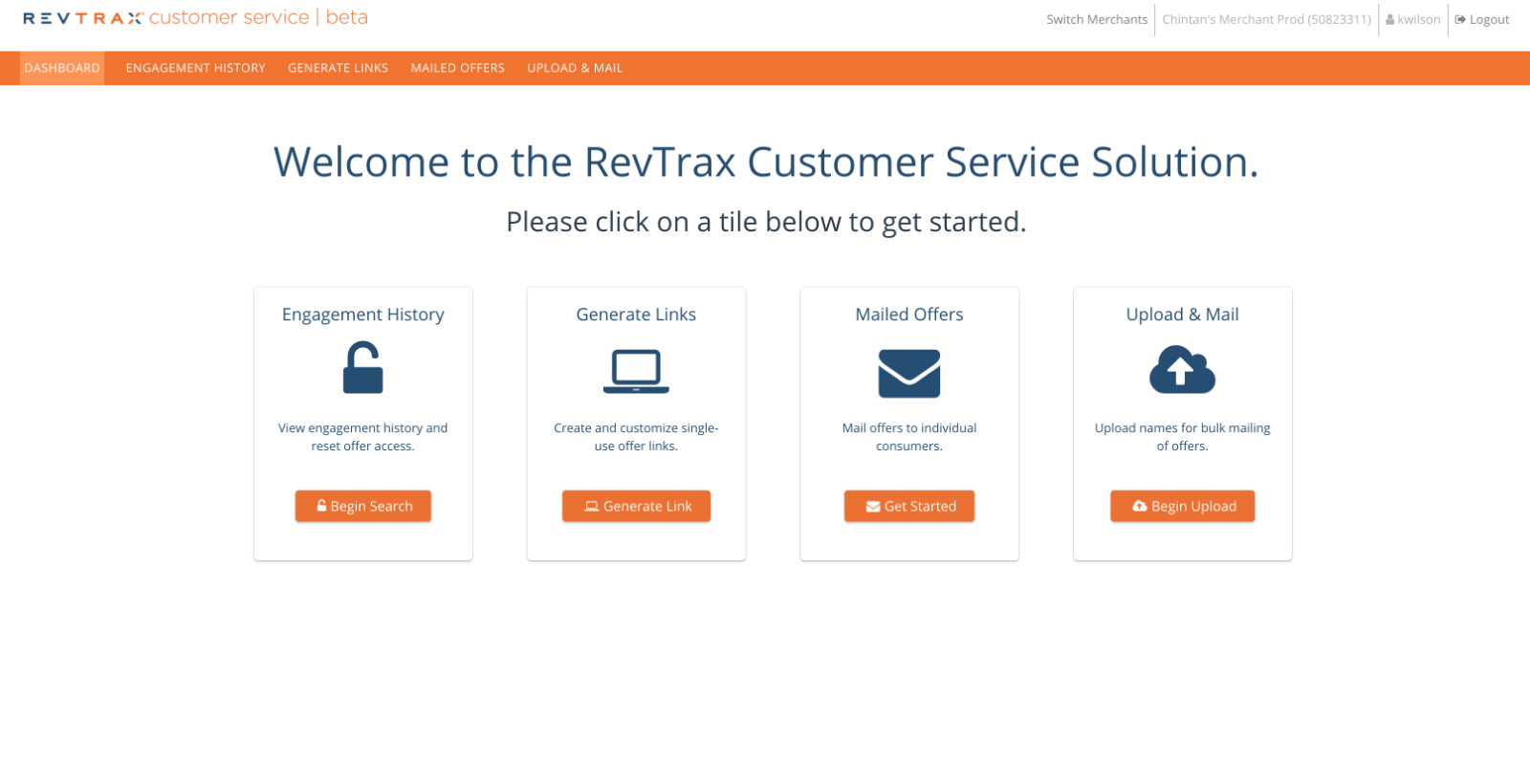Click the Begin Upload button
Viewport: 1530px width, 784px height.
pyautogui.click(x=1182, y=506)
